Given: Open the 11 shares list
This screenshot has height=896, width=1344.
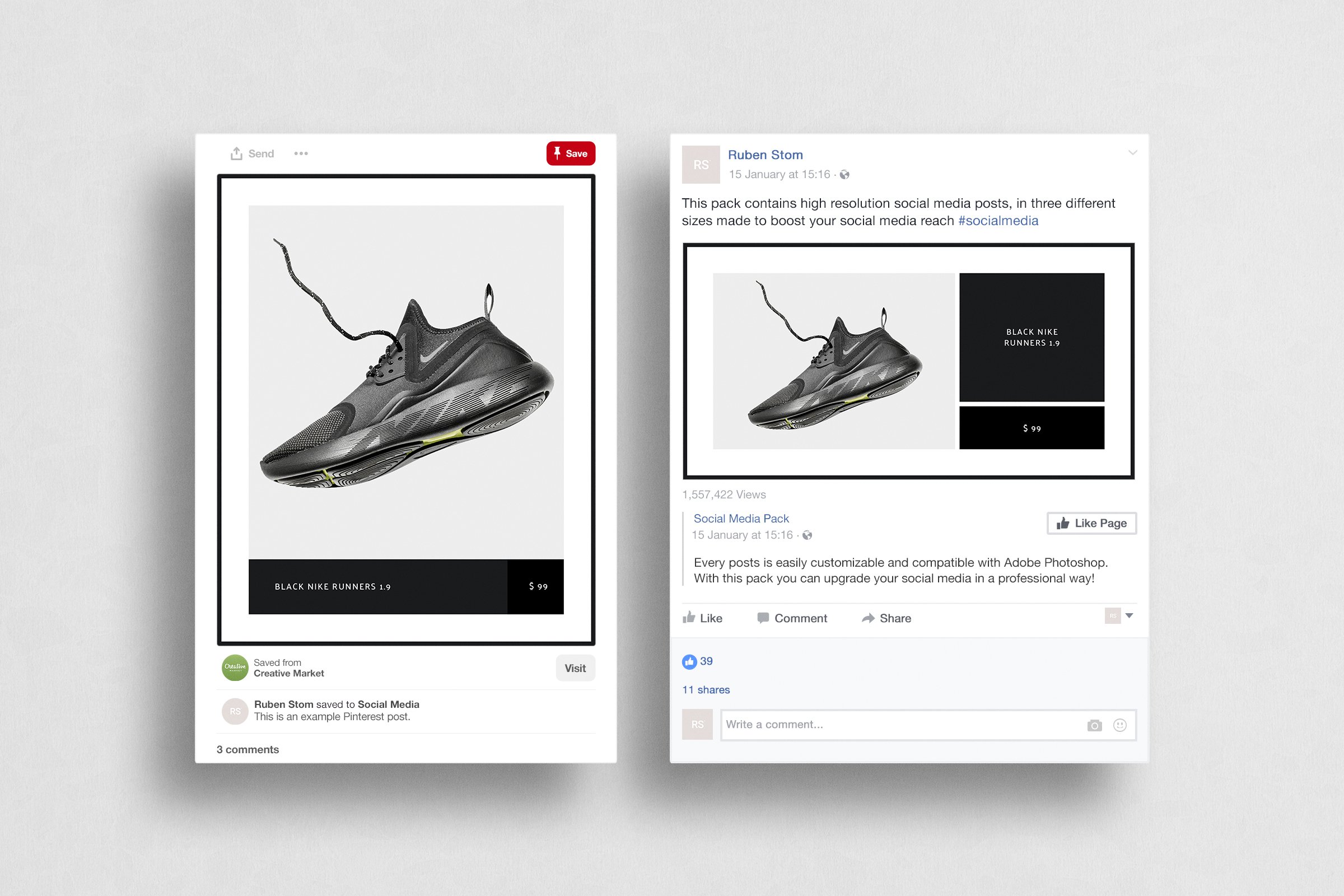Looking at the screenshot, I should 706,690.
